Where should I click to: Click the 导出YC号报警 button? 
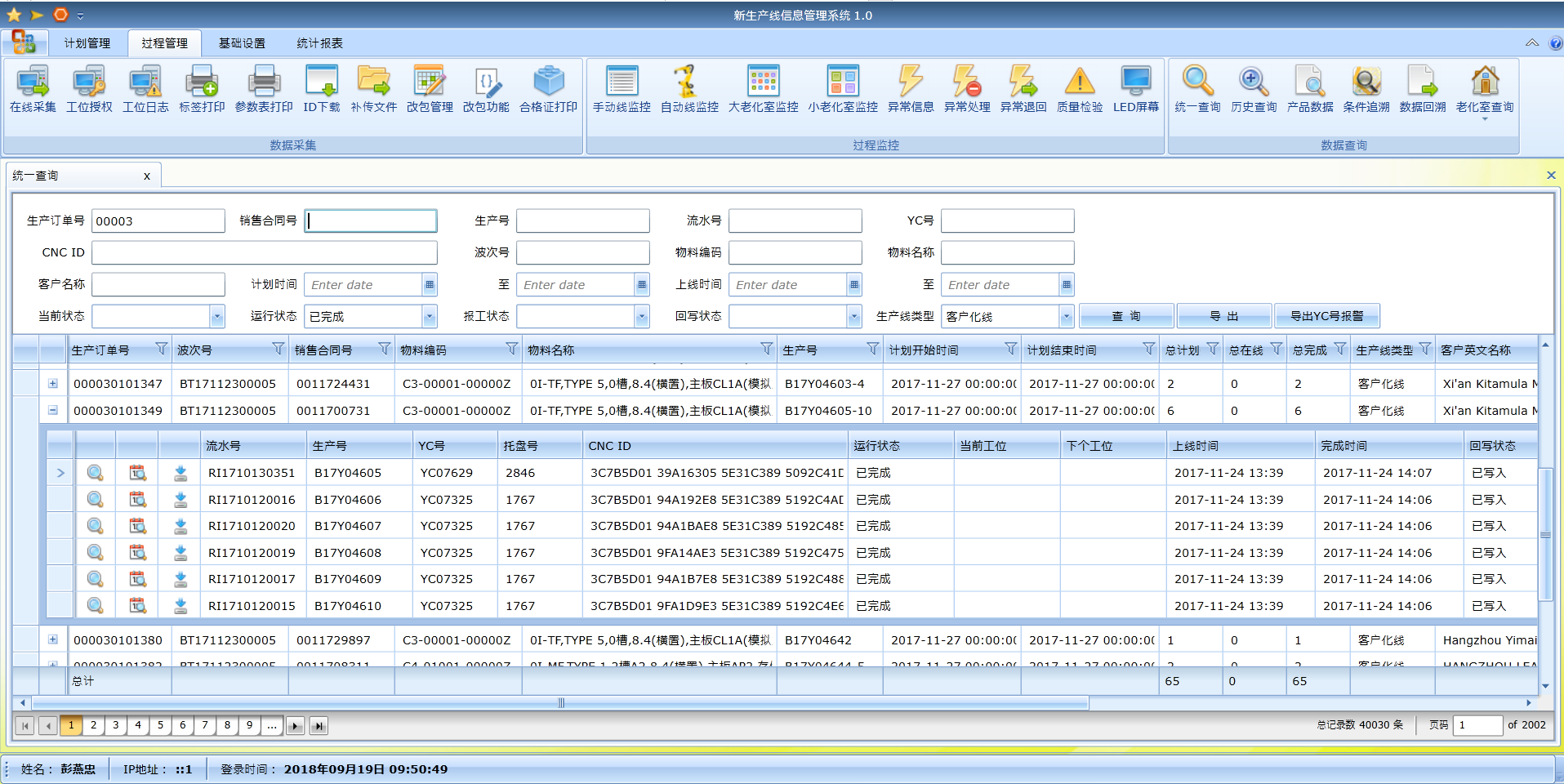[x=1326, y=316]
